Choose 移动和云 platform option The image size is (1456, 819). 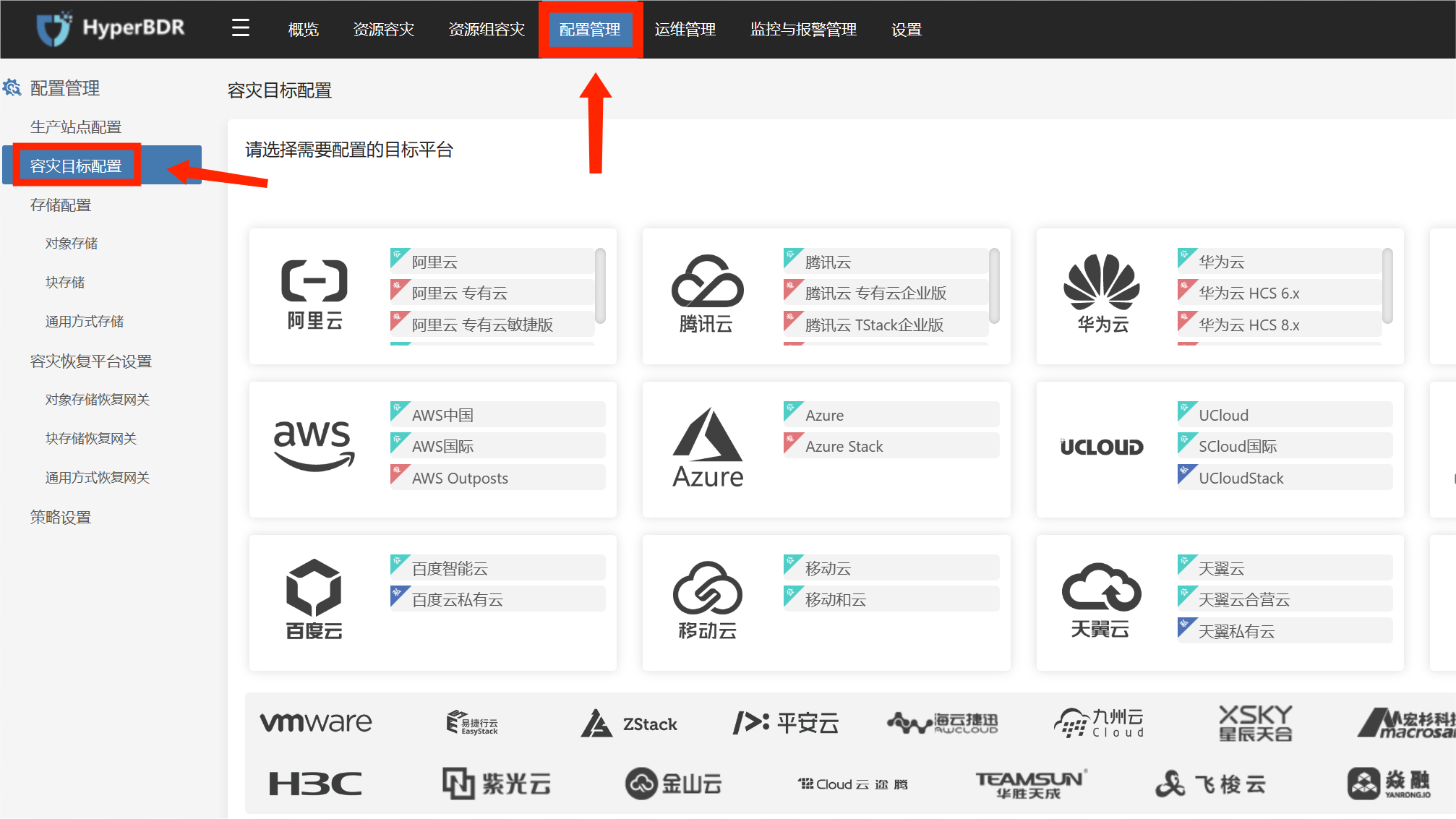pos(891,599)
